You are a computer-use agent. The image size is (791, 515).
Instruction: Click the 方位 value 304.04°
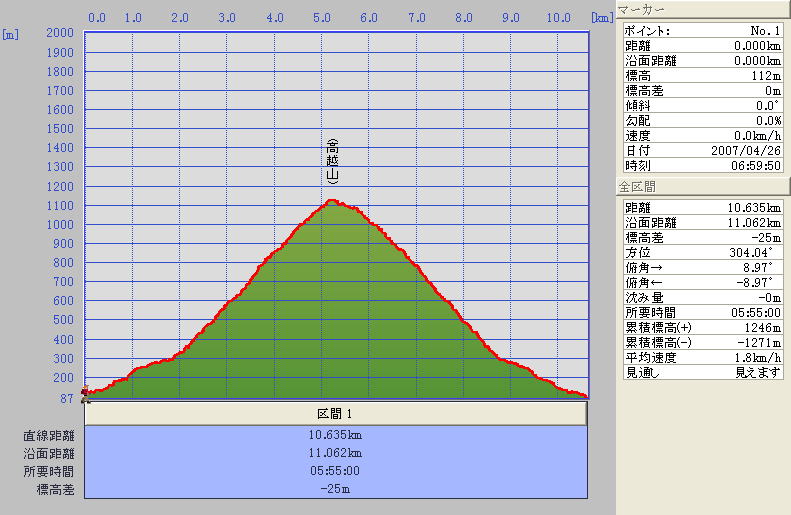click(751, 252)
